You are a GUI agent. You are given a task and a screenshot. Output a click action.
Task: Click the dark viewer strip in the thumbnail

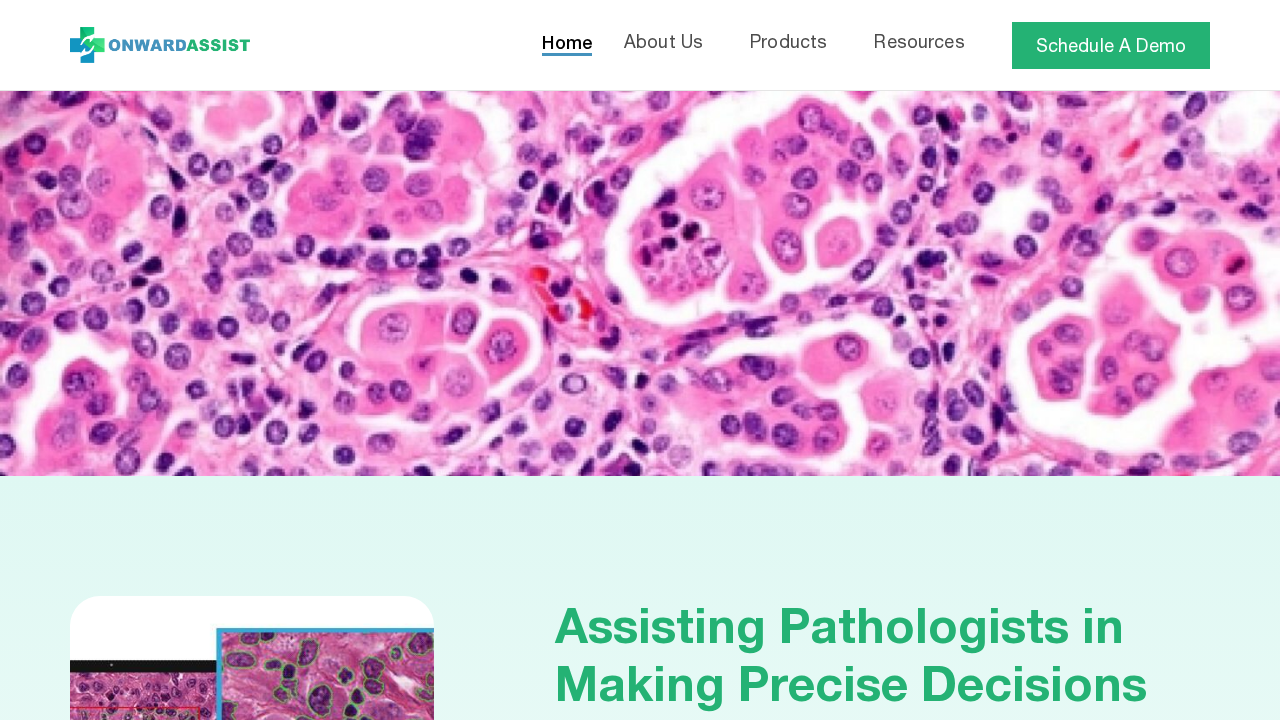coord(143,666)
